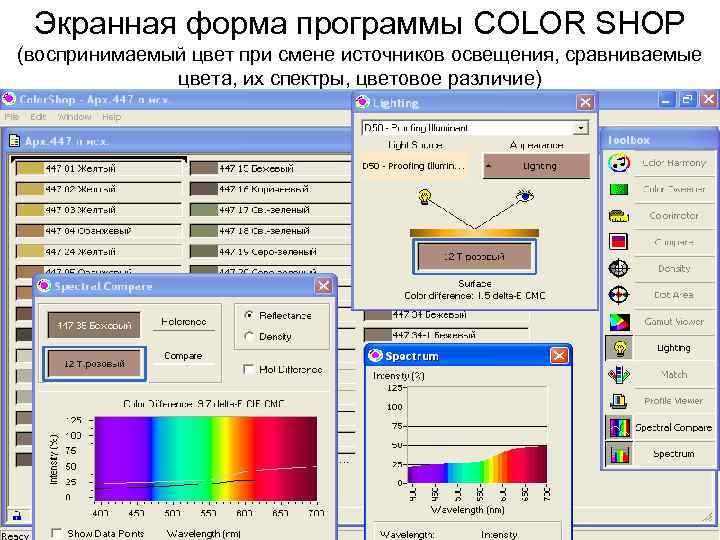This screenshot has width=720, height=540.
Task: Select color row 447 15 Бежевый
Action: tap(271, 168)
